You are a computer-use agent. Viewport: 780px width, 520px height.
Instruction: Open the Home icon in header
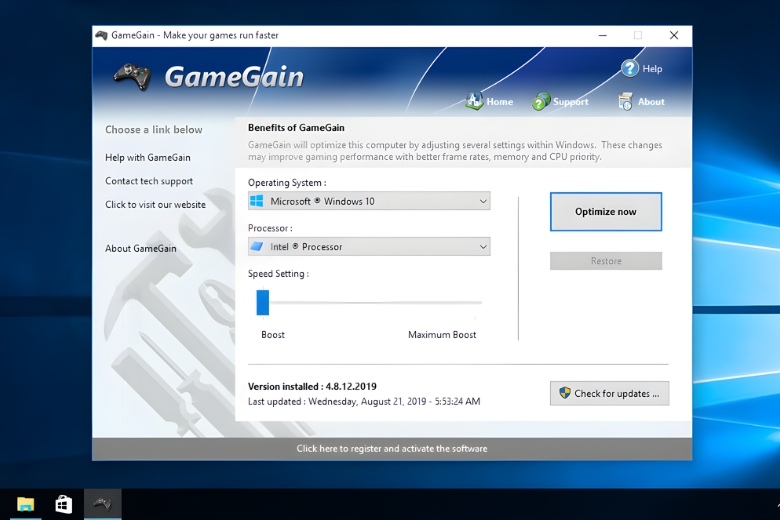pos(473,101)
